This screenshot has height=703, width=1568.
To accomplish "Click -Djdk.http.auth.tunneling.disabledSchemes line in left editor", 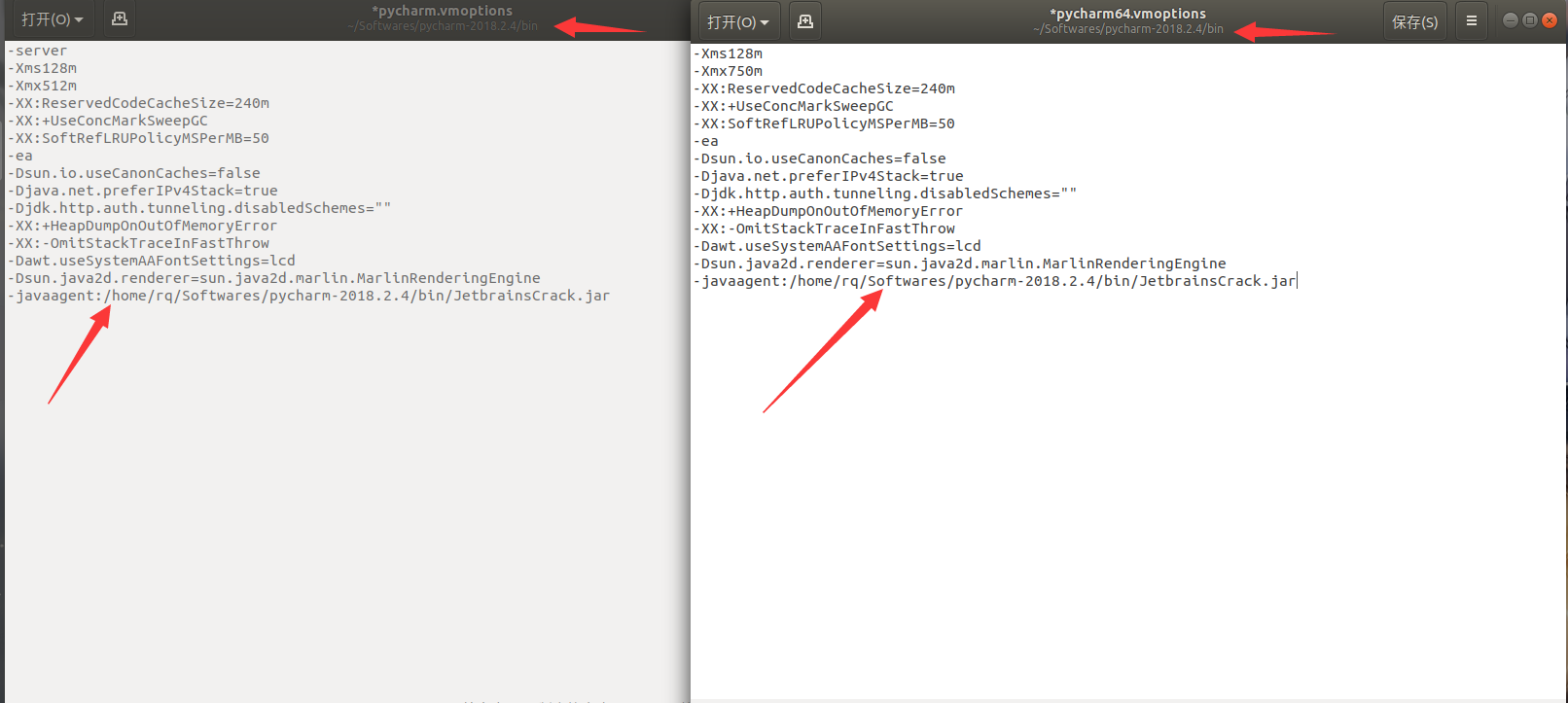I will 199,208.
